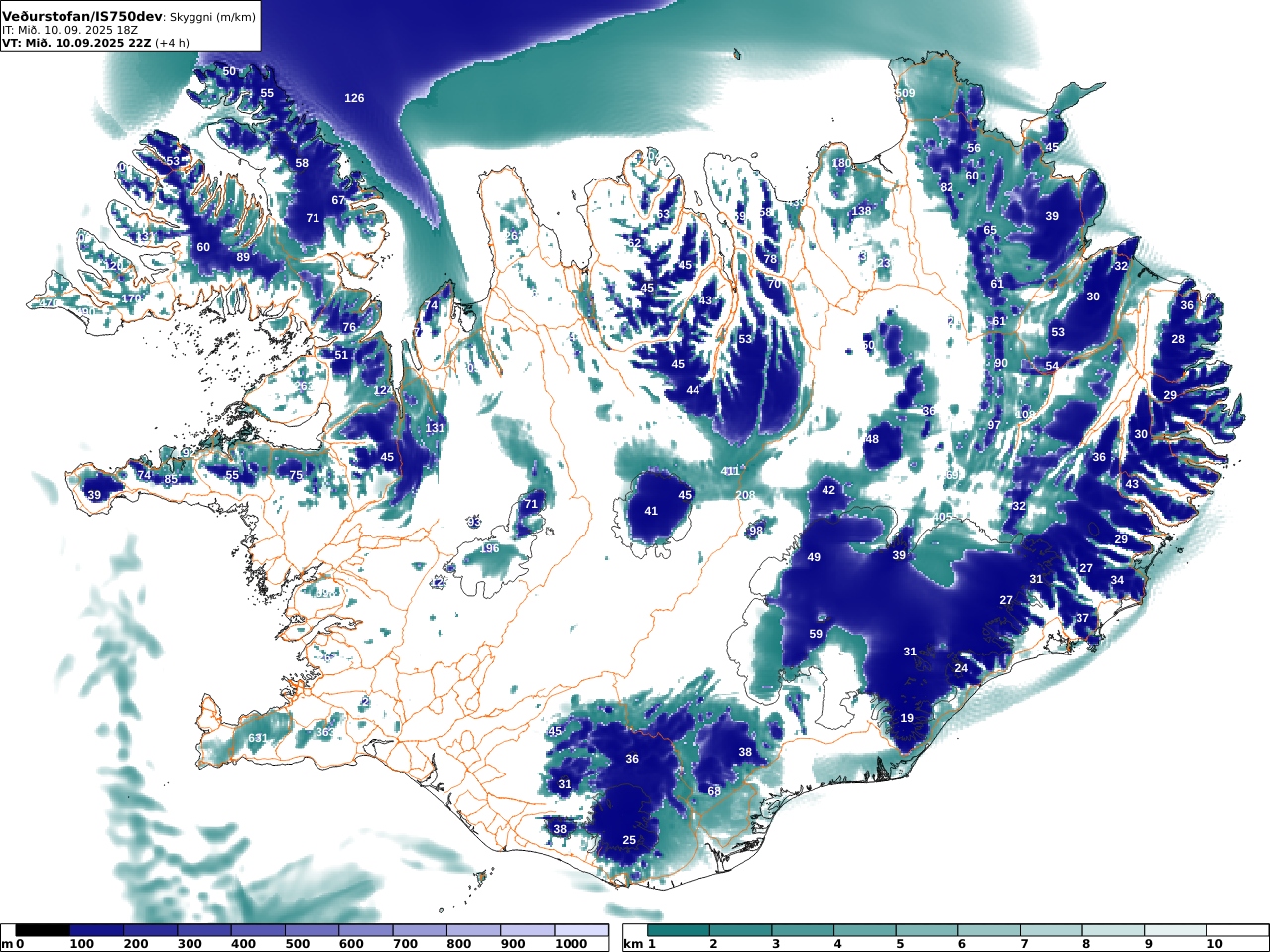Click the map value '405'

tap(943, 517)
